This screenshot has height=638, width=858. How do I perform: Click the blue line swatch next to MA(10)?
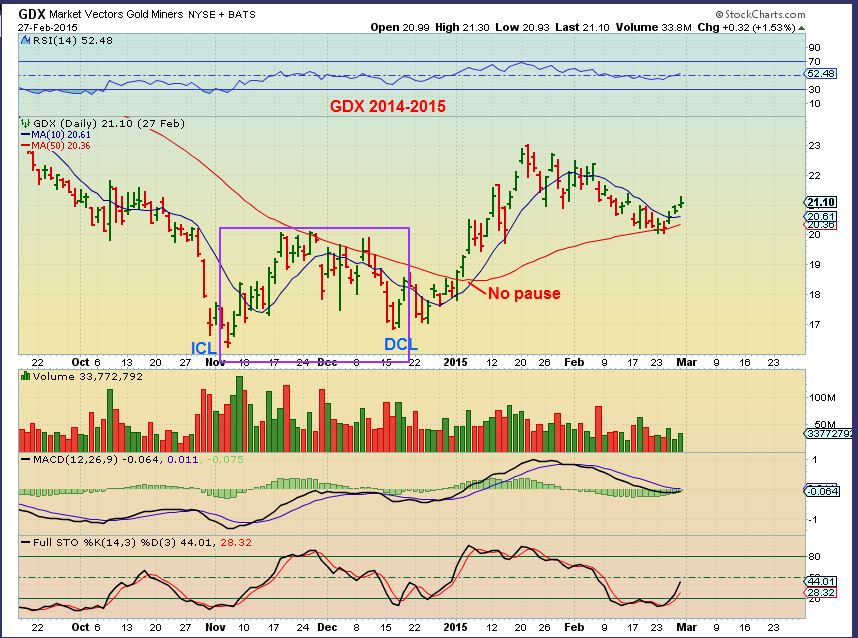tap(25, 135)
